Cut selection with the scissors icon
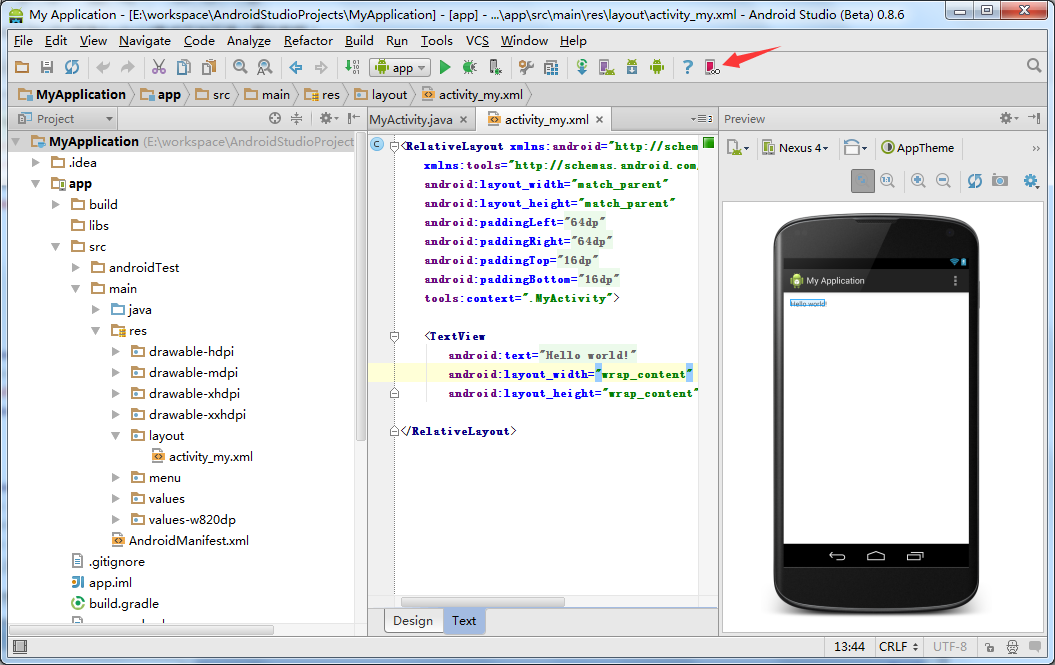The image size is (1055, 665). click(159, 67)
